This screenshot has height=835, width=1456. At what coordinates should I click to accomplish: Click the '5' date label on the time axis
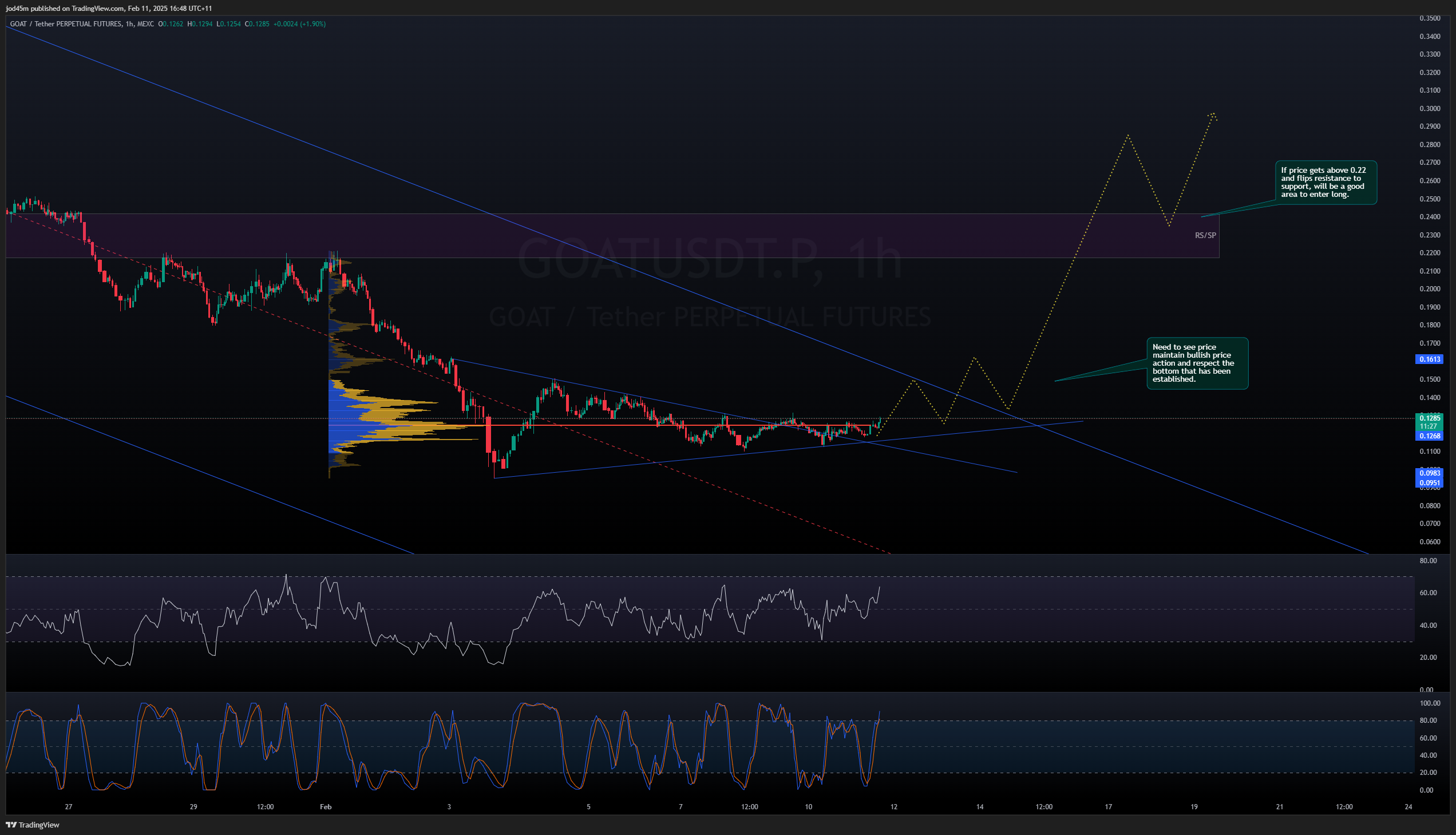[x=588, y=807]
